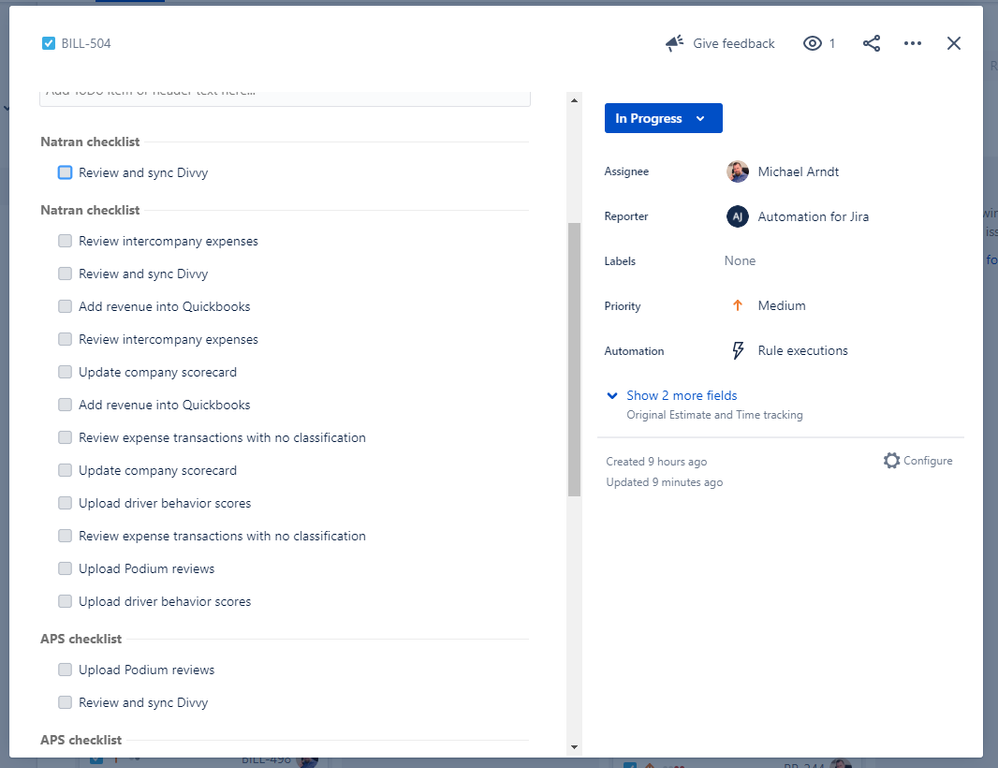
Task: Click the Rule executions link
Action: click(x=803, y=351)
